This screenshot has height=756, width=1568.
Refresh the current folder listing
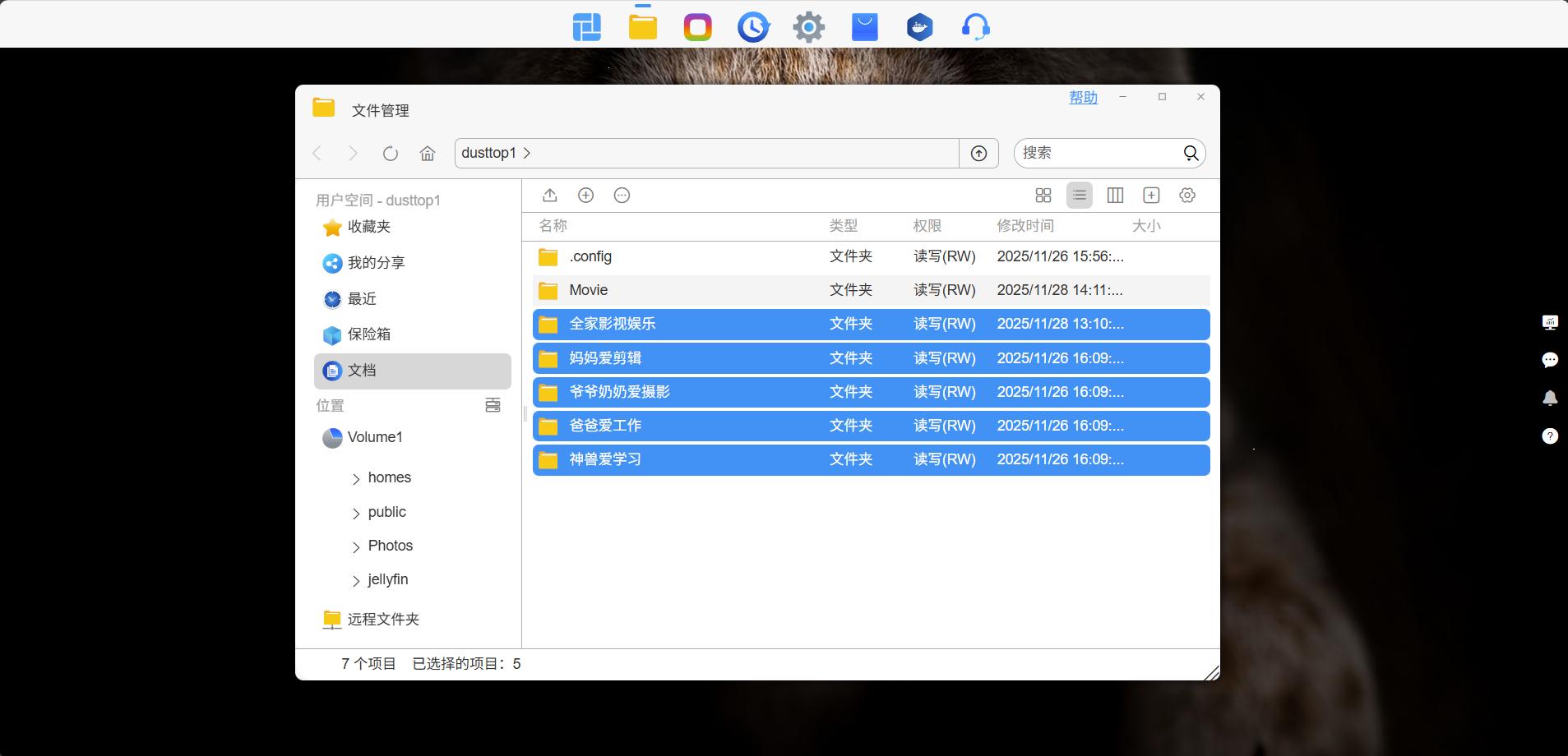tap(391, 153)
